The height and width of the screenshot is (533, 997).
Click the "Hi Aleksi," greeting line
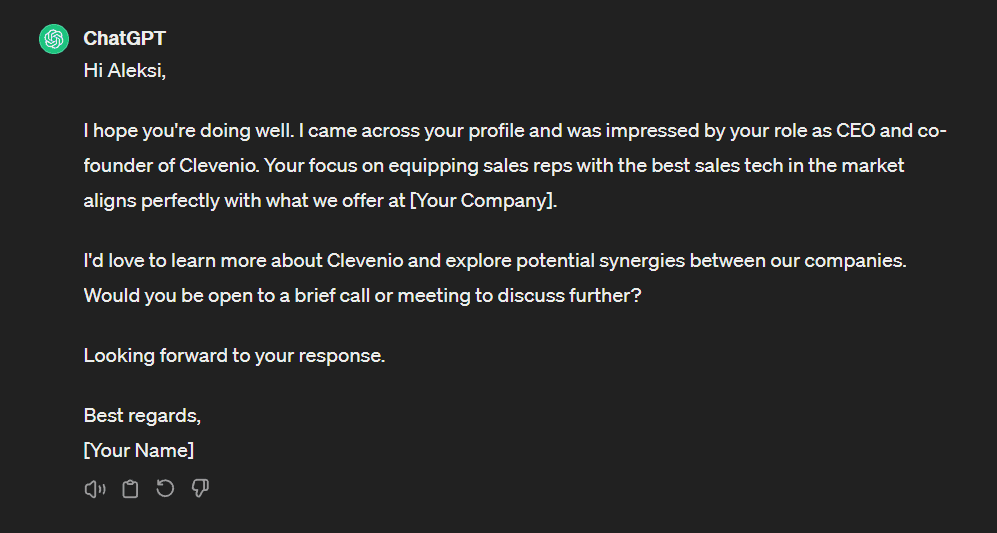pyautogui.click(x=124, y=70)
